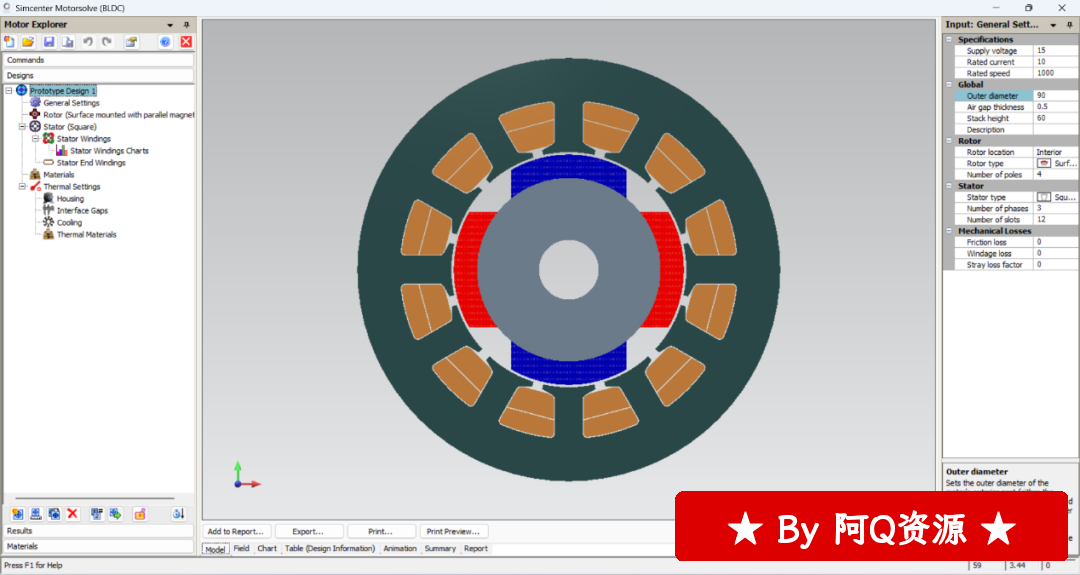Open the Report tab

point(475,549)
